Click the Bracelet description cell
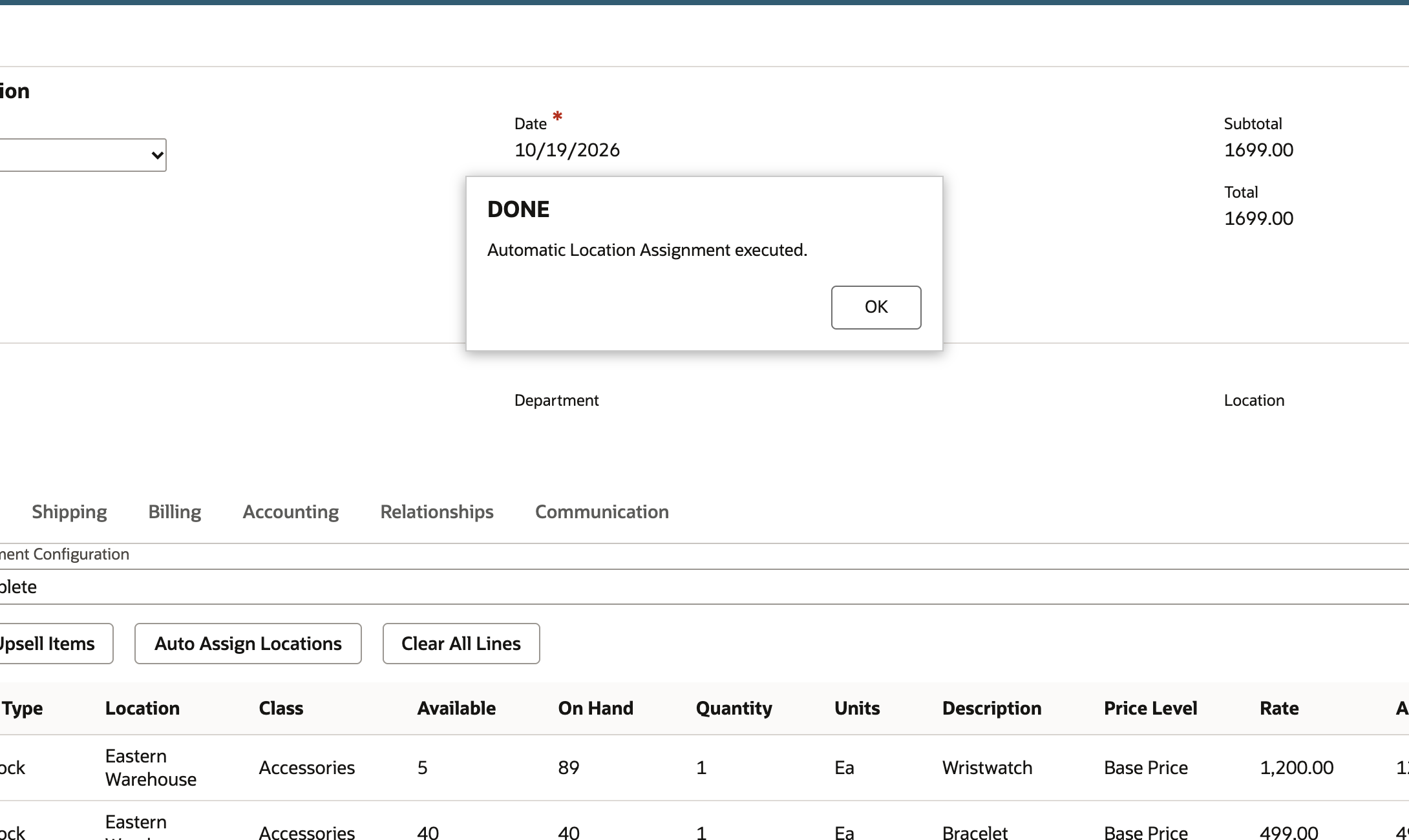 (x=975, y=833)
